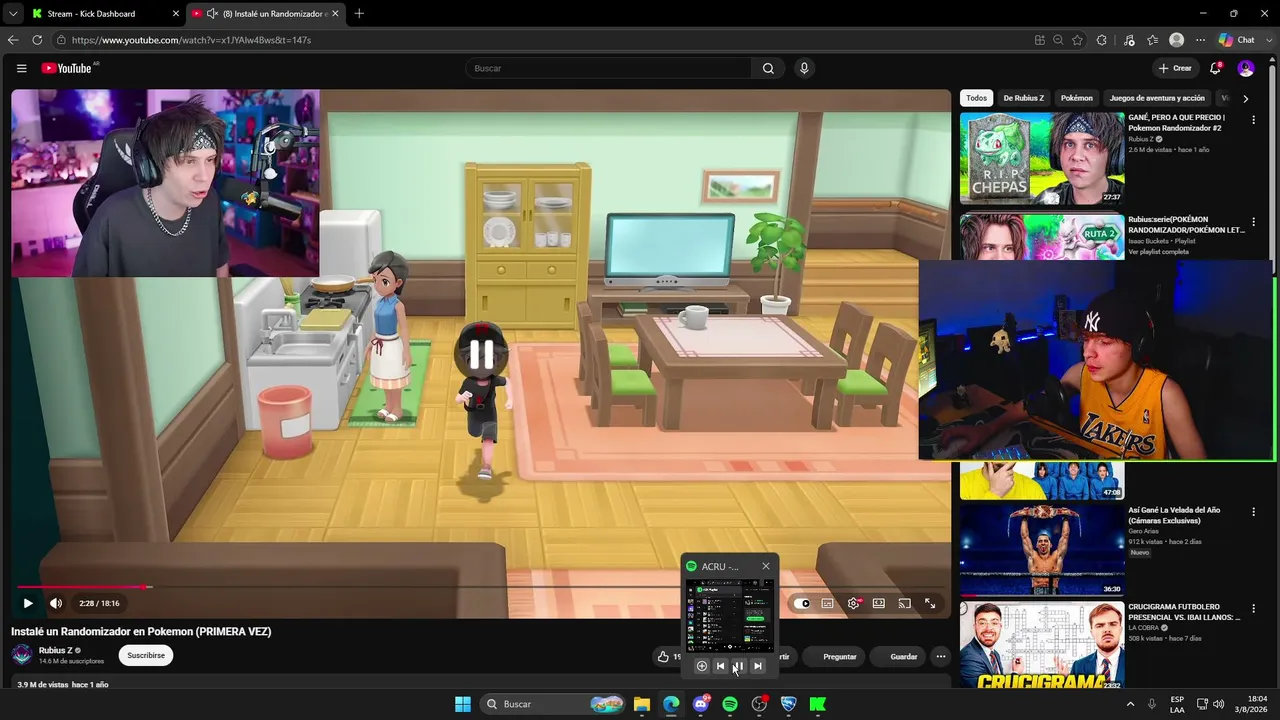The image size is (1280, 720).
Task: Open the video player settings gear
Action: click(x=853, y=603)
